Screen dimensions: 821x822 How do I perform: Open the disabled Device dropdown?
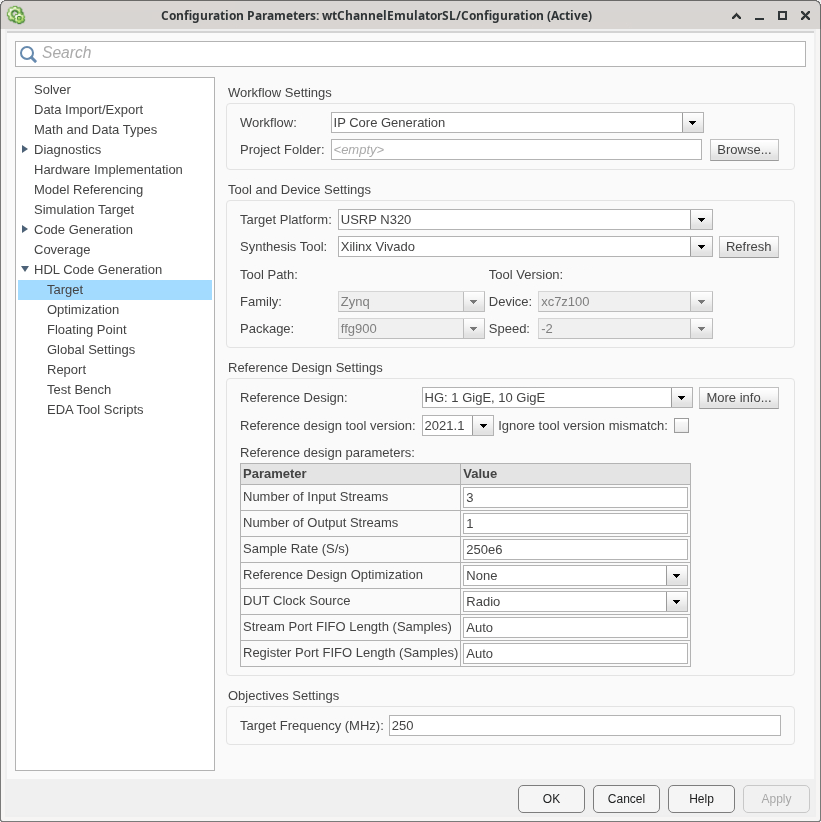click(x=701, y=302)
